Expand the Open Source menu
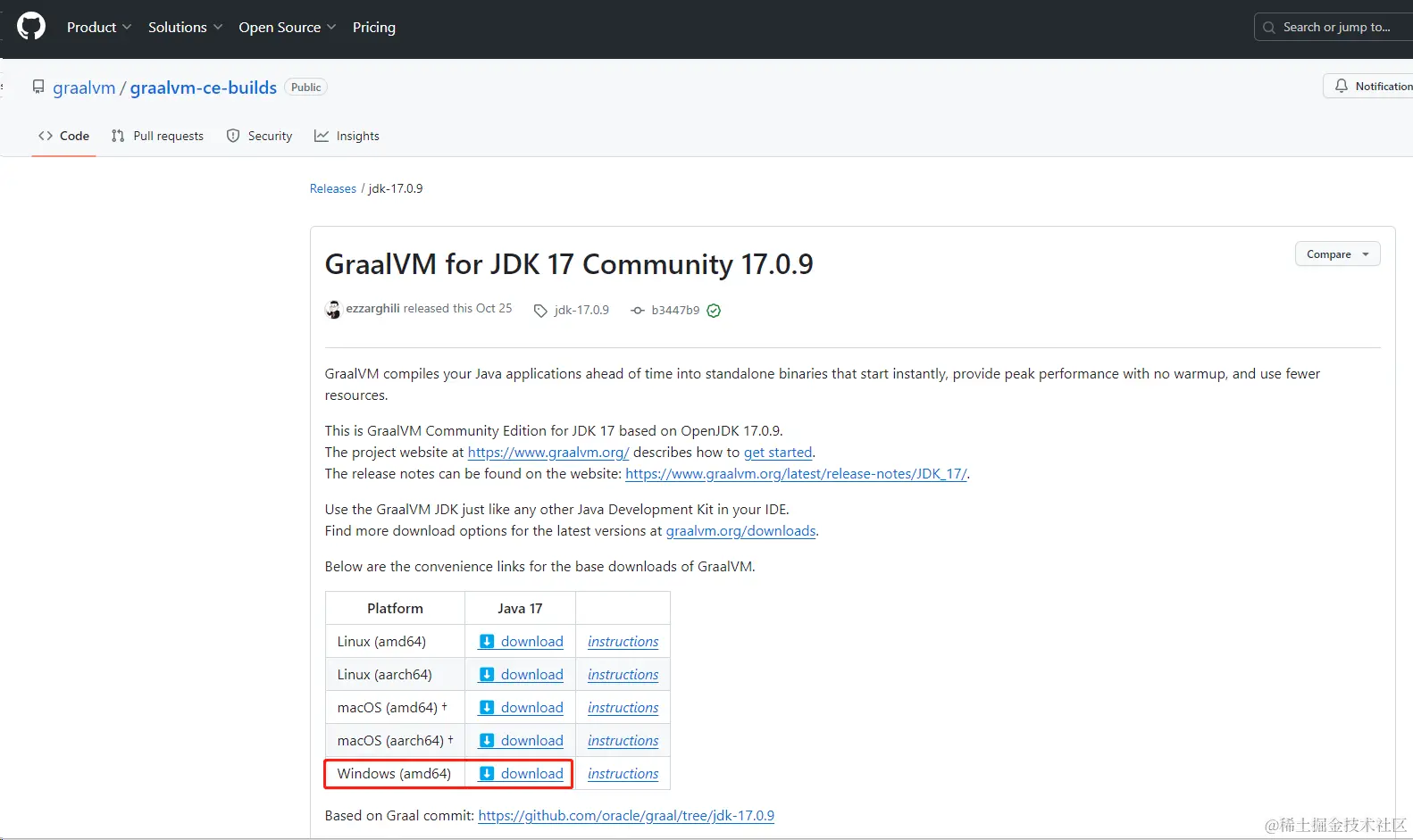 [x=287, y=28]
